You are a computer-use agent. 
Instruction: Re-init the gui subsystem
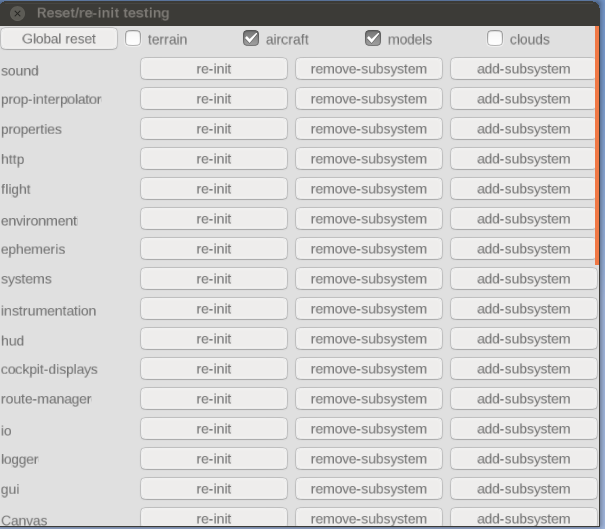click(214, 489)
